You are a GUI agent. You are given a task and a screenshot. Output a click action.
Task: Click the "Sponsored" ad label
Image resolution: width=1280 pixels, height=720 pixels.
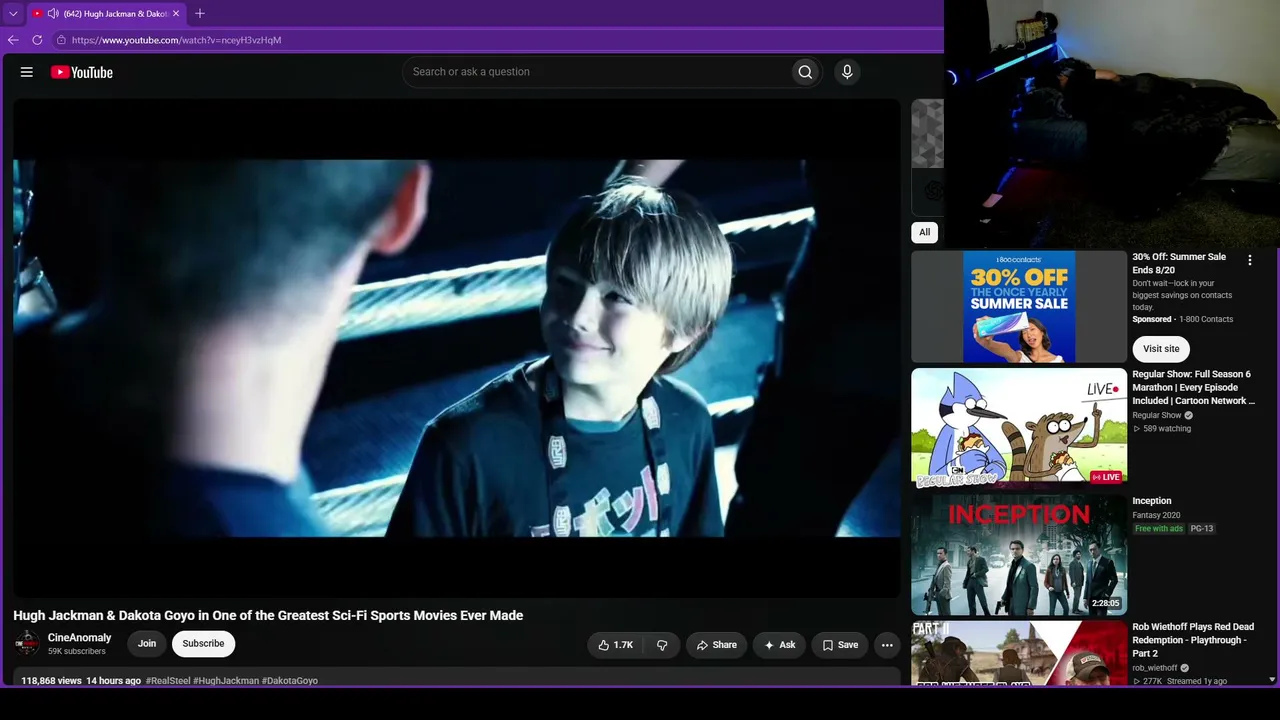click(x=1152, y=320)
